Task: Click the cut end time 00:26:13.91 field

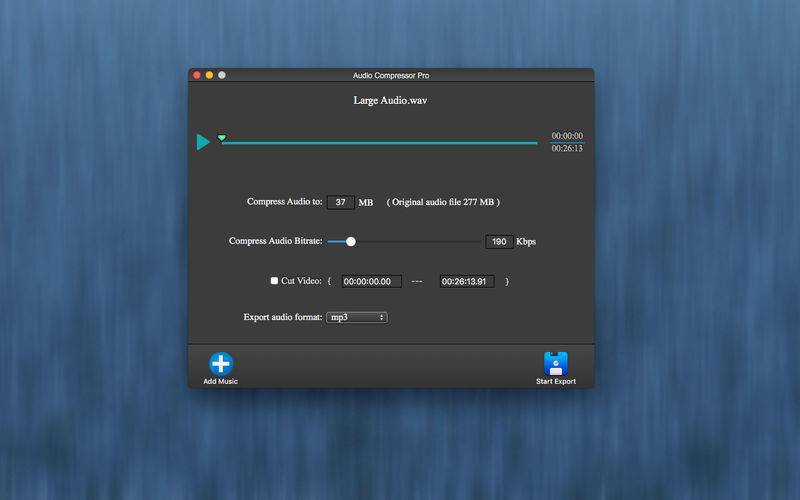Action: coord(467,281)
